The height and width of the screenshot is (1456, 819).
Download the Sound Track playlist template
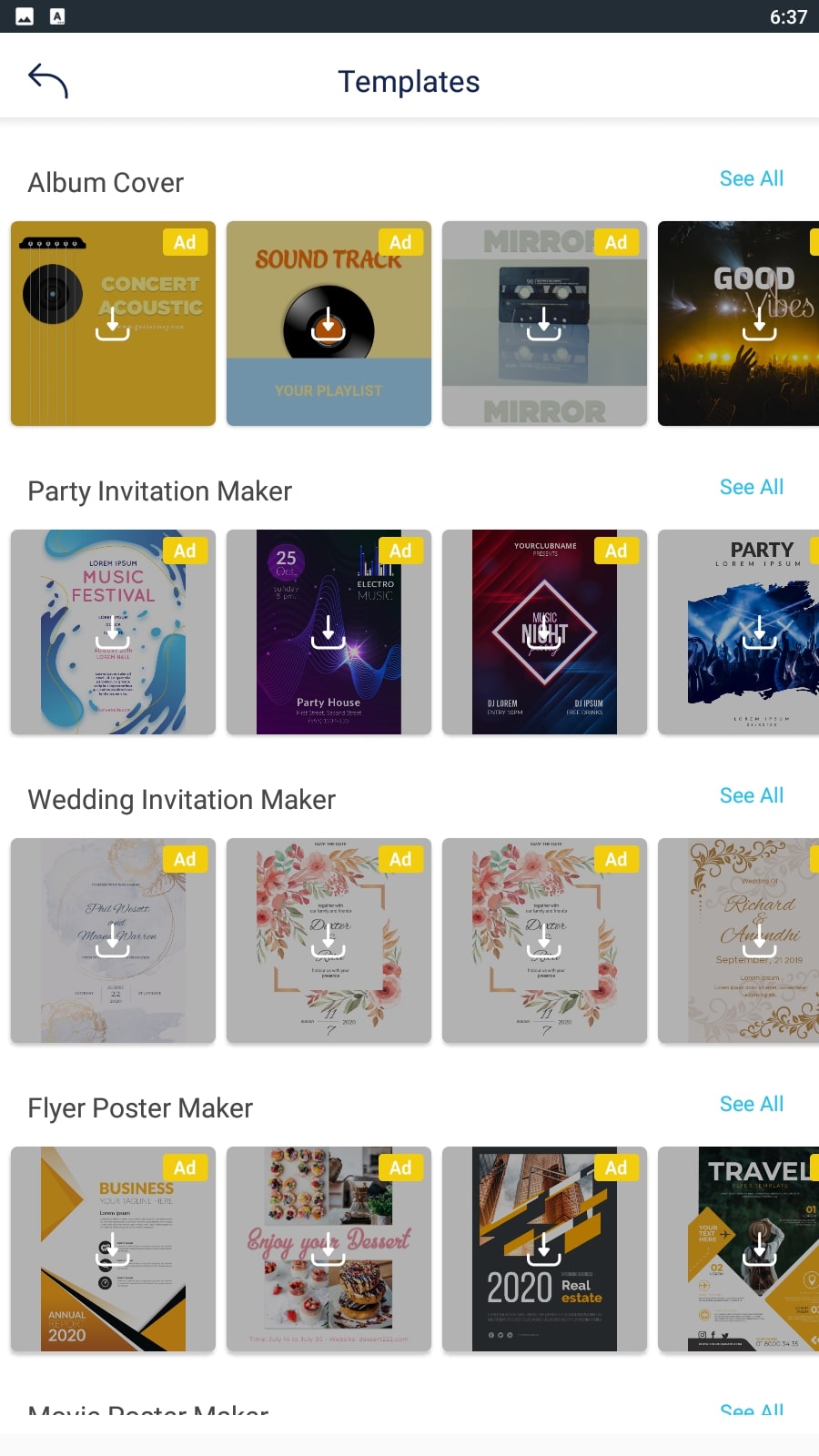coord(329,323)
